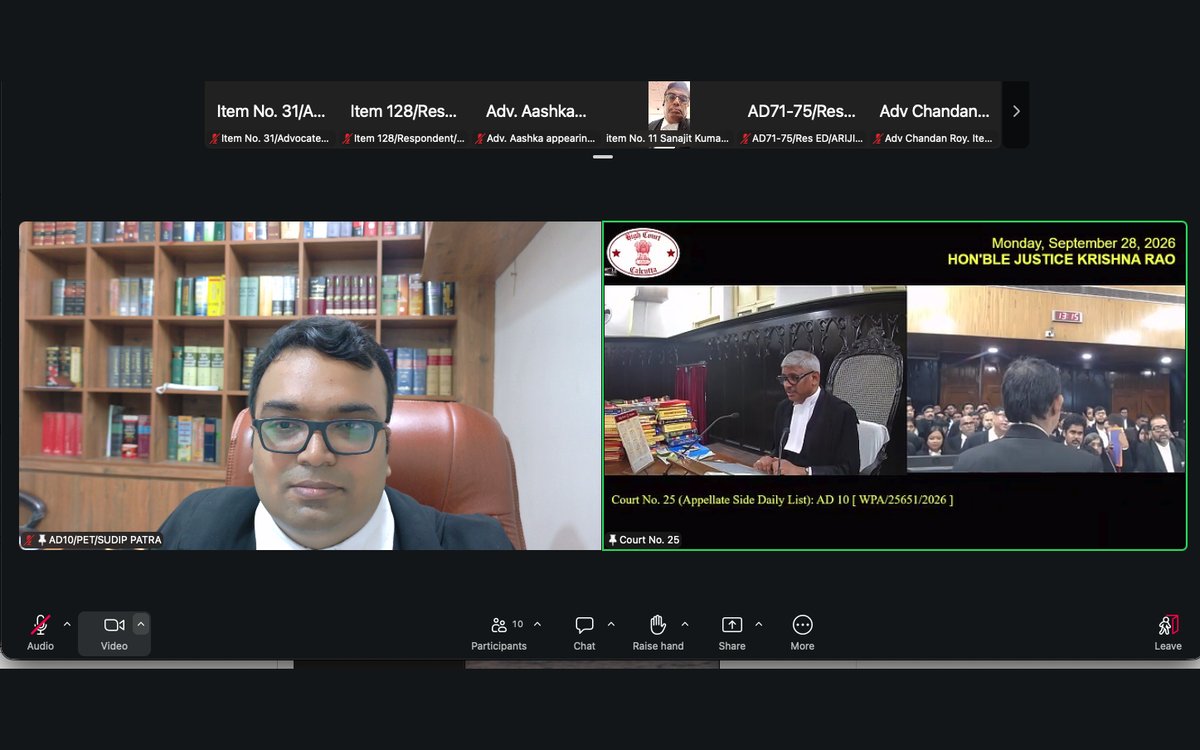Screen dimensions: 1200x750
Task: Select Adv. Aashka participant tile
Action: coord(536,115)
